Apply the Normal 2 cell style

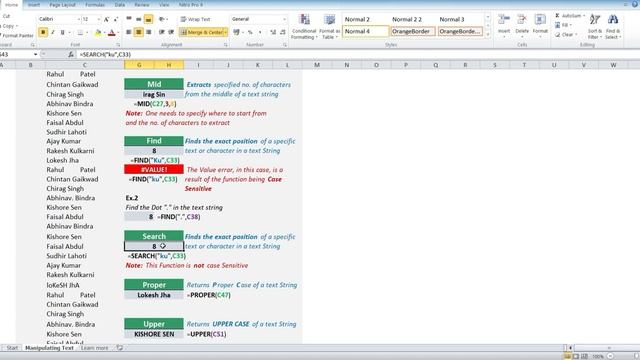(365, 19)
